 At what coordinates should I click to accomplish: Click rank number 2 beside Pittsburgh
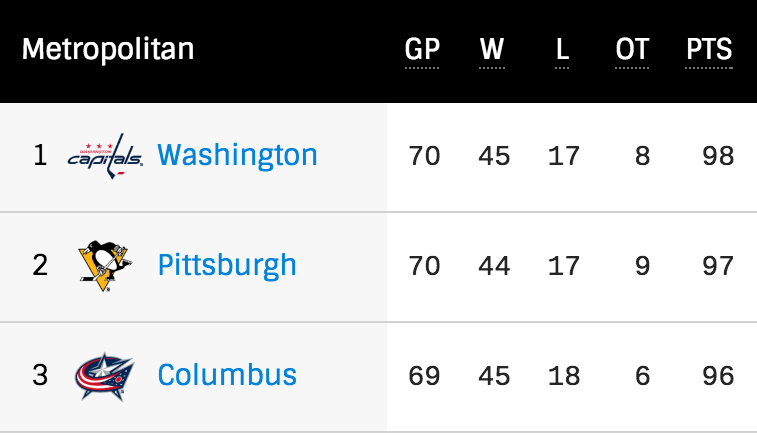click(40, 266)
